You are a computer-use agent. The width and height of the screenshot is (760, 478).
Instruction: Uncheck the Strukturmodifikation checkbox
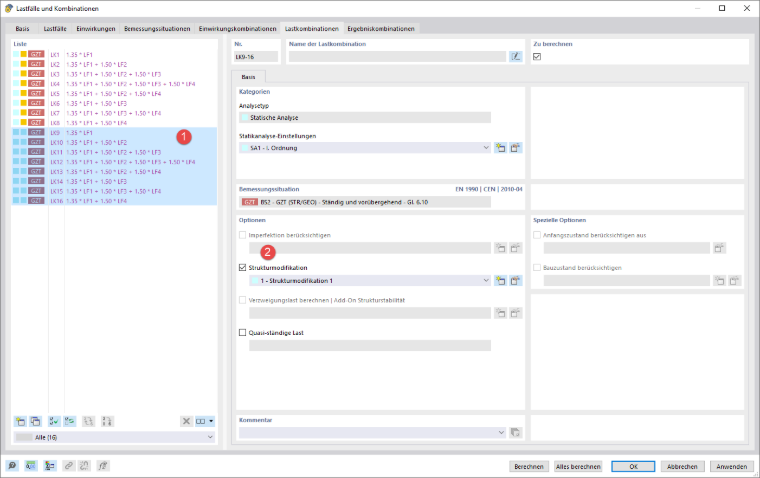(x=242, y=268)
